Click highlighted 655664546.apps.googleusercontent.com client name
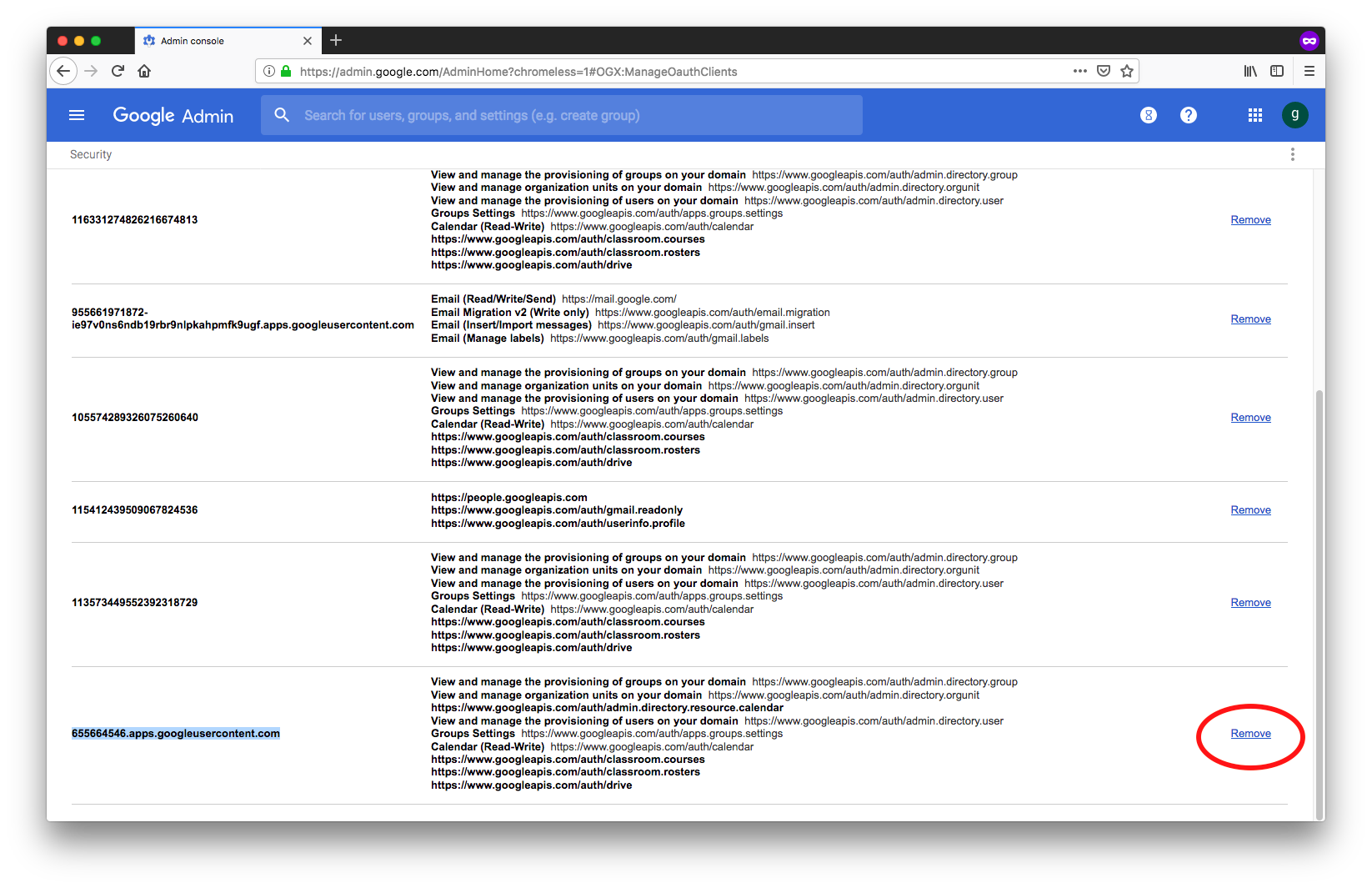Viewport: 1372px width, 888px height. click(x=176, y=734)
